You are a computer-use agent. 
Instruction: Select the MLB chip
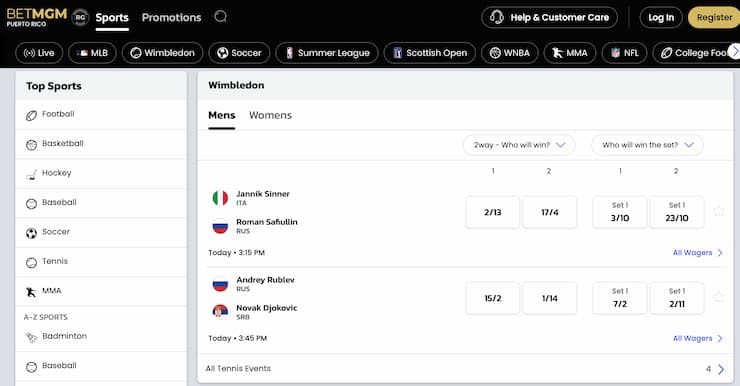[92, 53]
